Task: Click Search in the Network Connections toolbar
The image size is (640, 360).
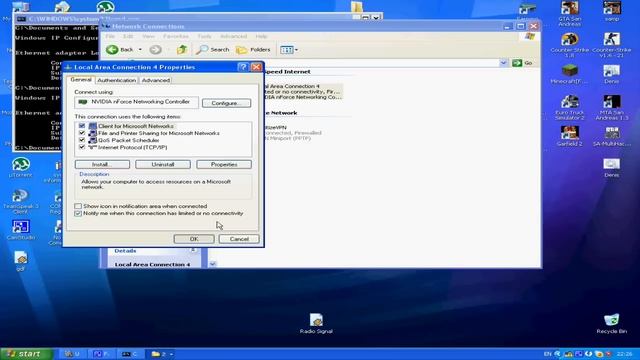Action: pyautogui.click(x=213, y=50)
